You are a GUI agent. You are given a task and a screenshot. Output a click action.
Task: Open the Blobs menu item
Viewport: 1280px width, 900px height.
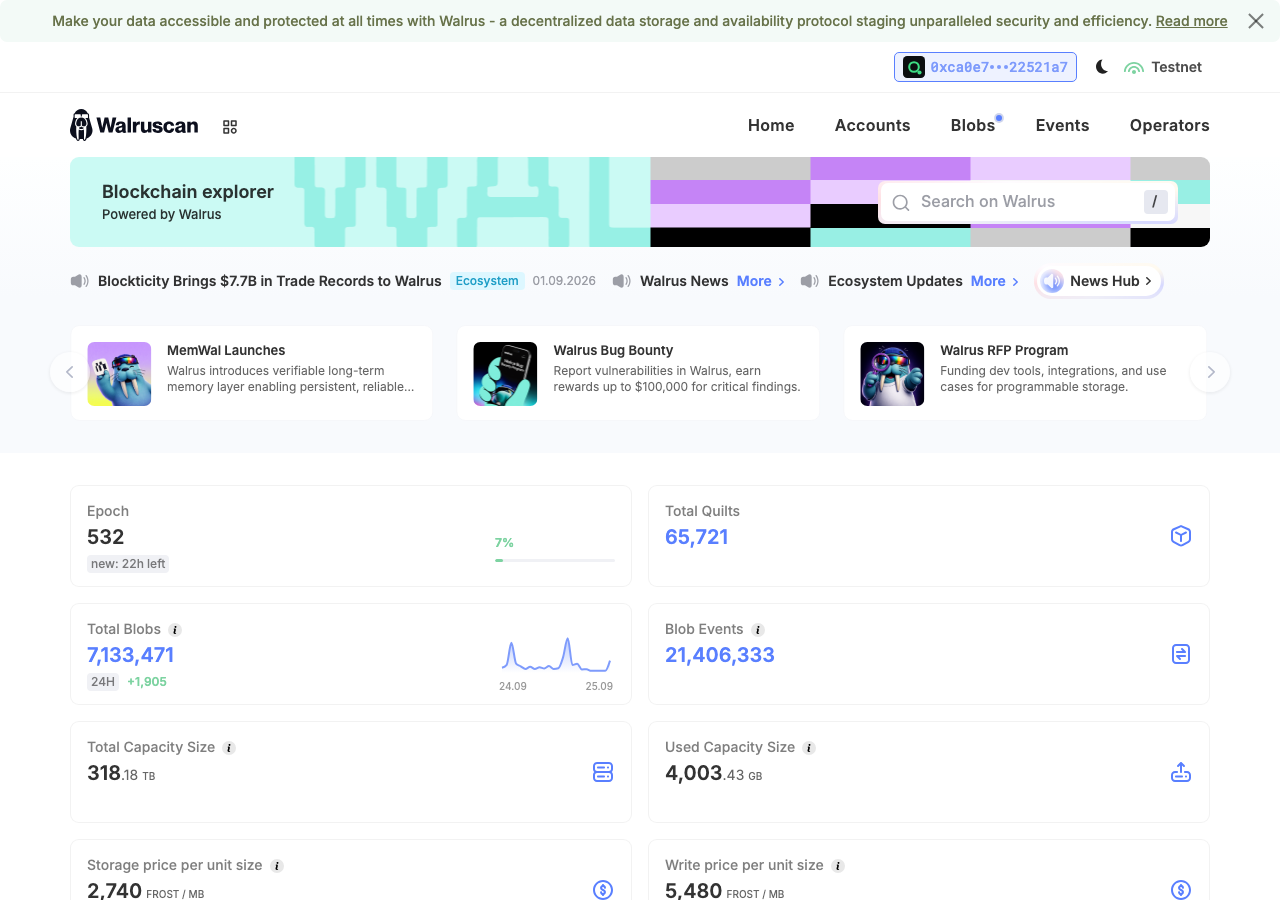click(x=973, y=125)
